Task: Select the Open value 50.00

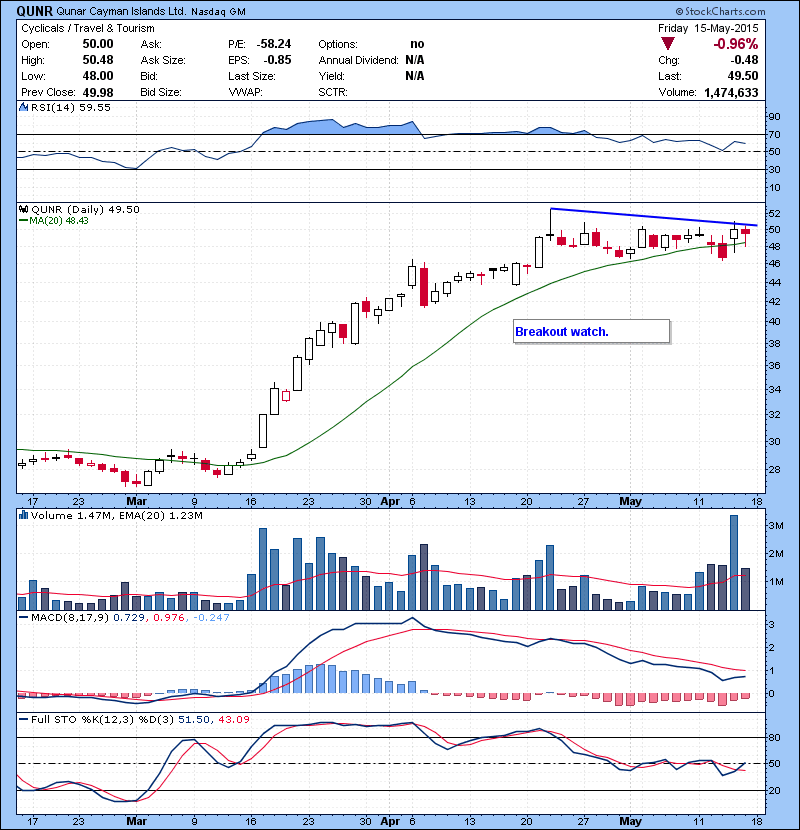Action: (x=98, y=44)
